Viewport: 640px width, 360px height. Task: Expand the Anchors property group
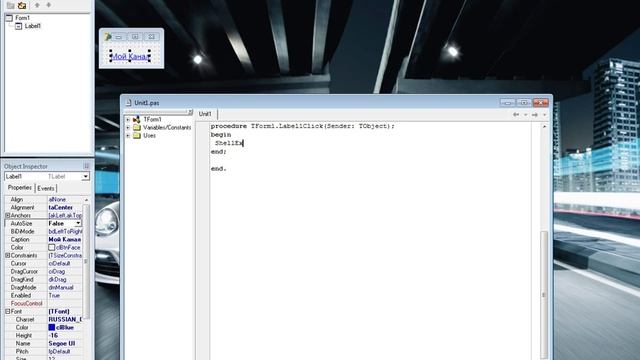click(8, 215)
